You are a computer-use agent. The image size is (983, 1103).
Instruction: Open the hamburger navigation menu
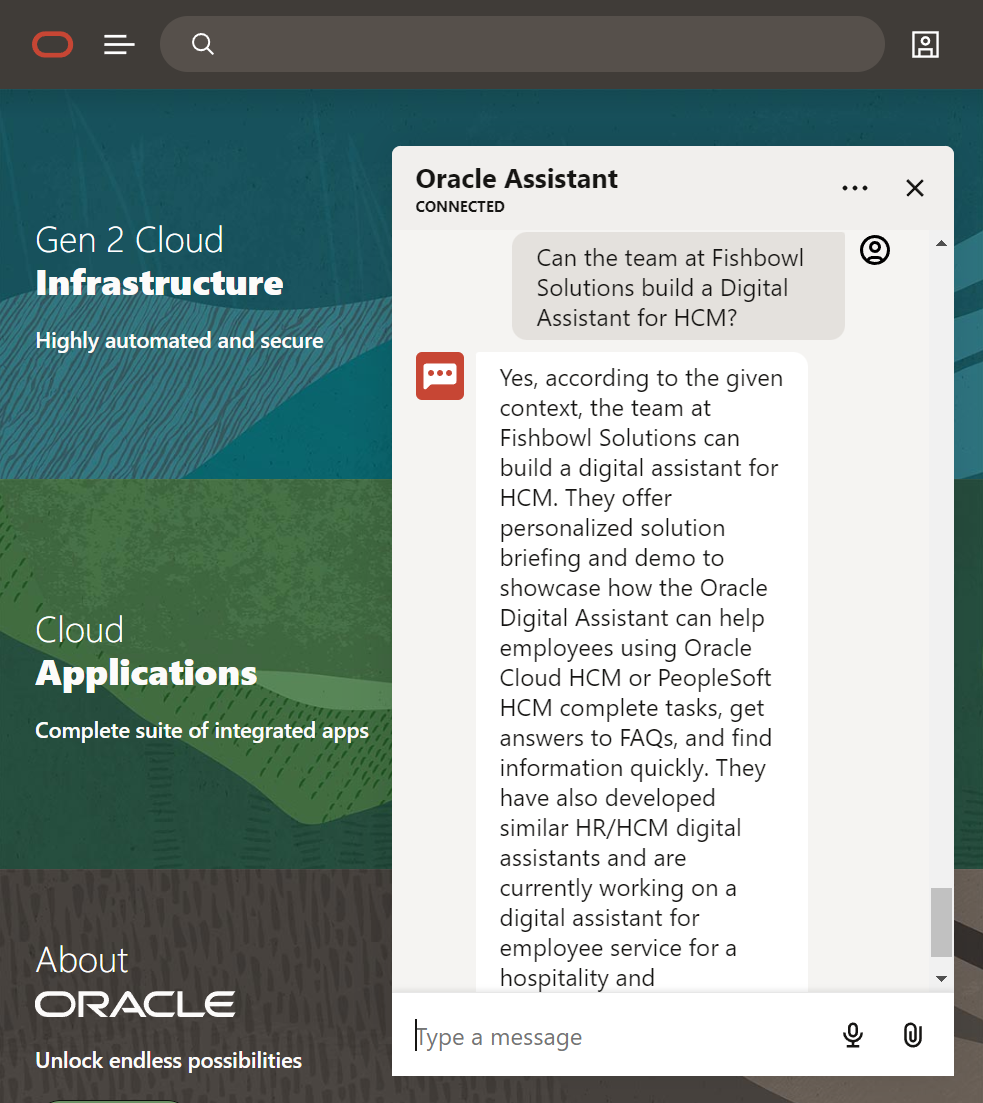tap(119, 44)
